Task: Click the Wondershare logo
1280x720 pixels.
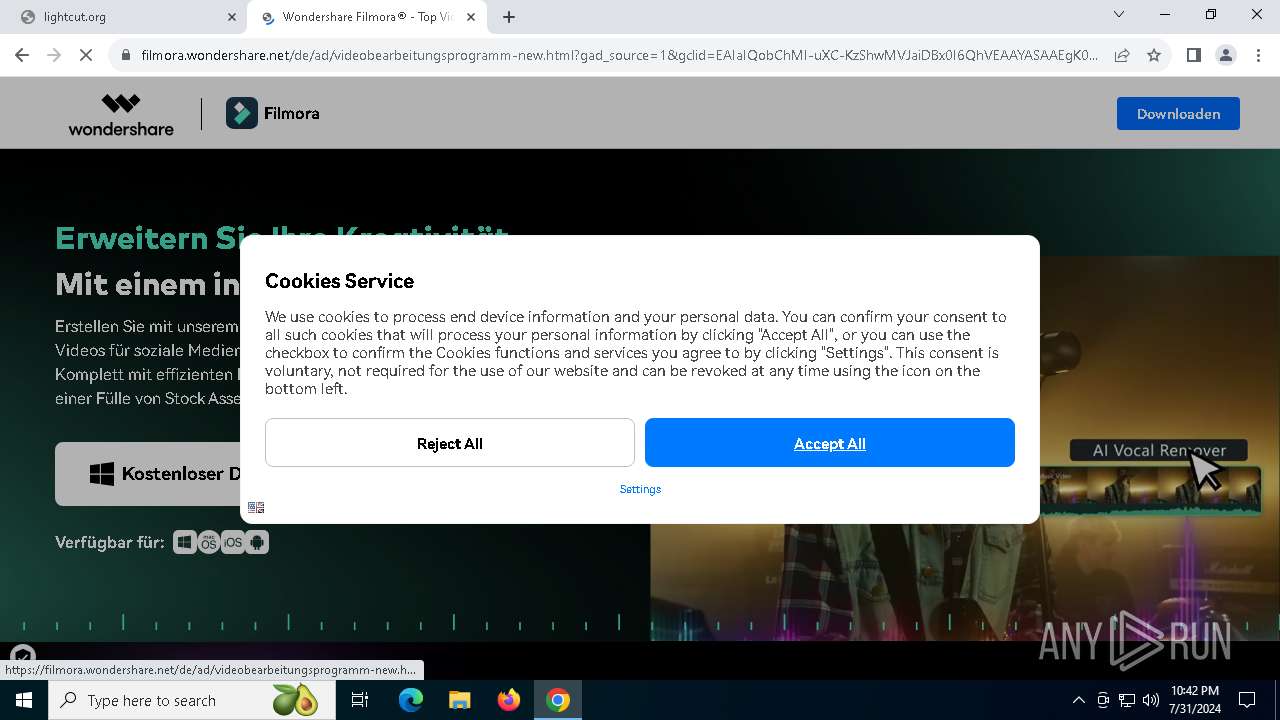Action: click(x=121, y=114)
